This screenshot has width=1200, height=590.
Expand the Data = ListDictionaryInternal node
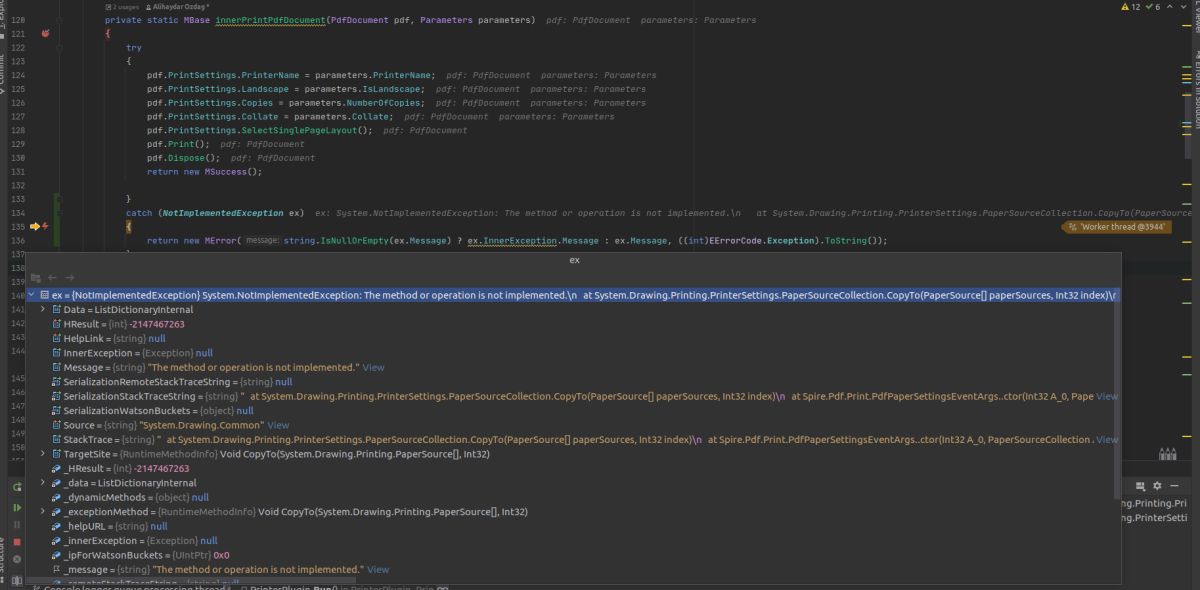coord(43,310)
